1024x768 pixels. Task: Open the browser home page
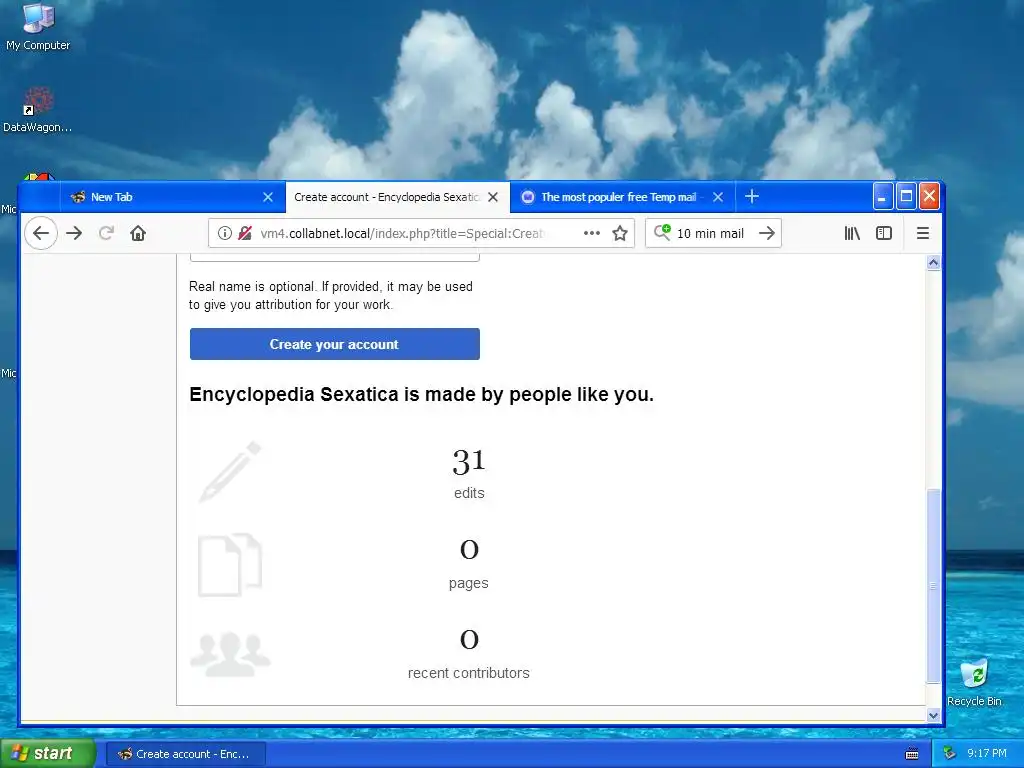coord(138,233)
